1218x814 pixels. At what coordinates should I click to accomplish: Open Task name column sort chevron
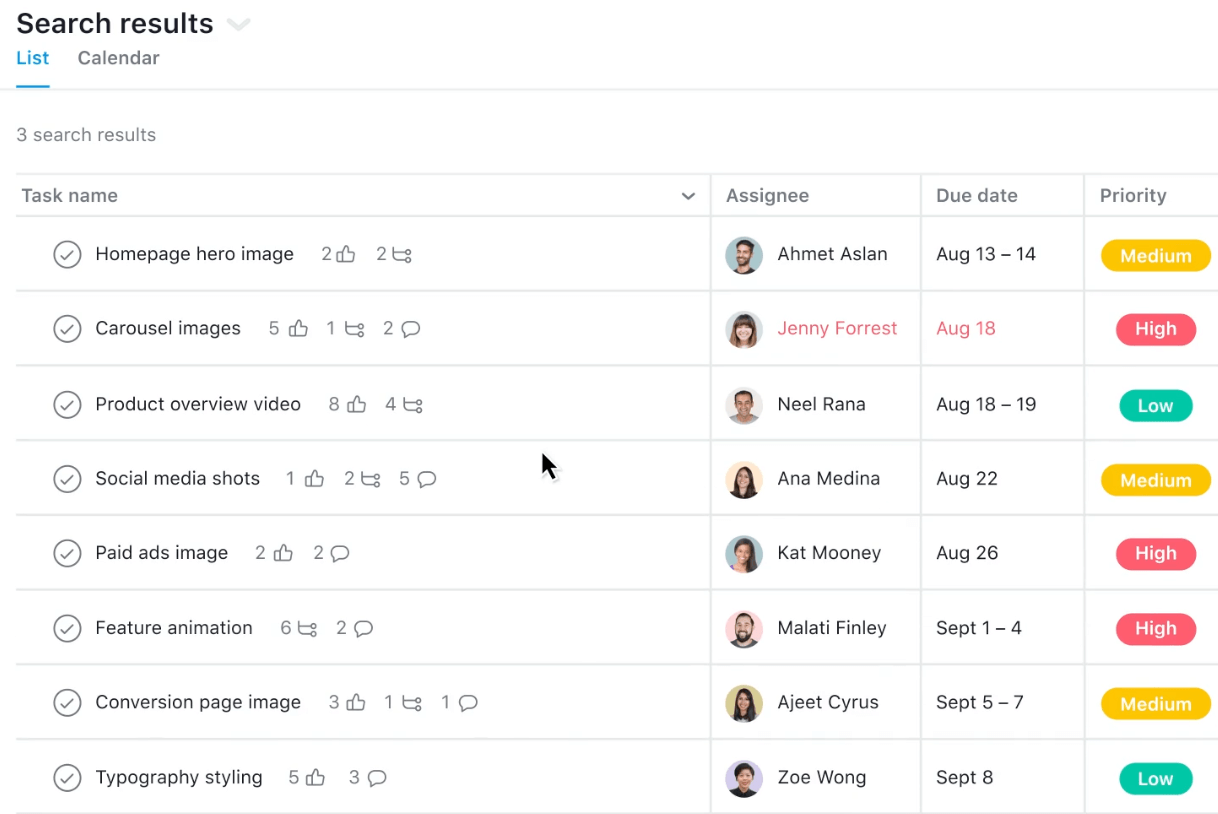[x=688, y=196]
